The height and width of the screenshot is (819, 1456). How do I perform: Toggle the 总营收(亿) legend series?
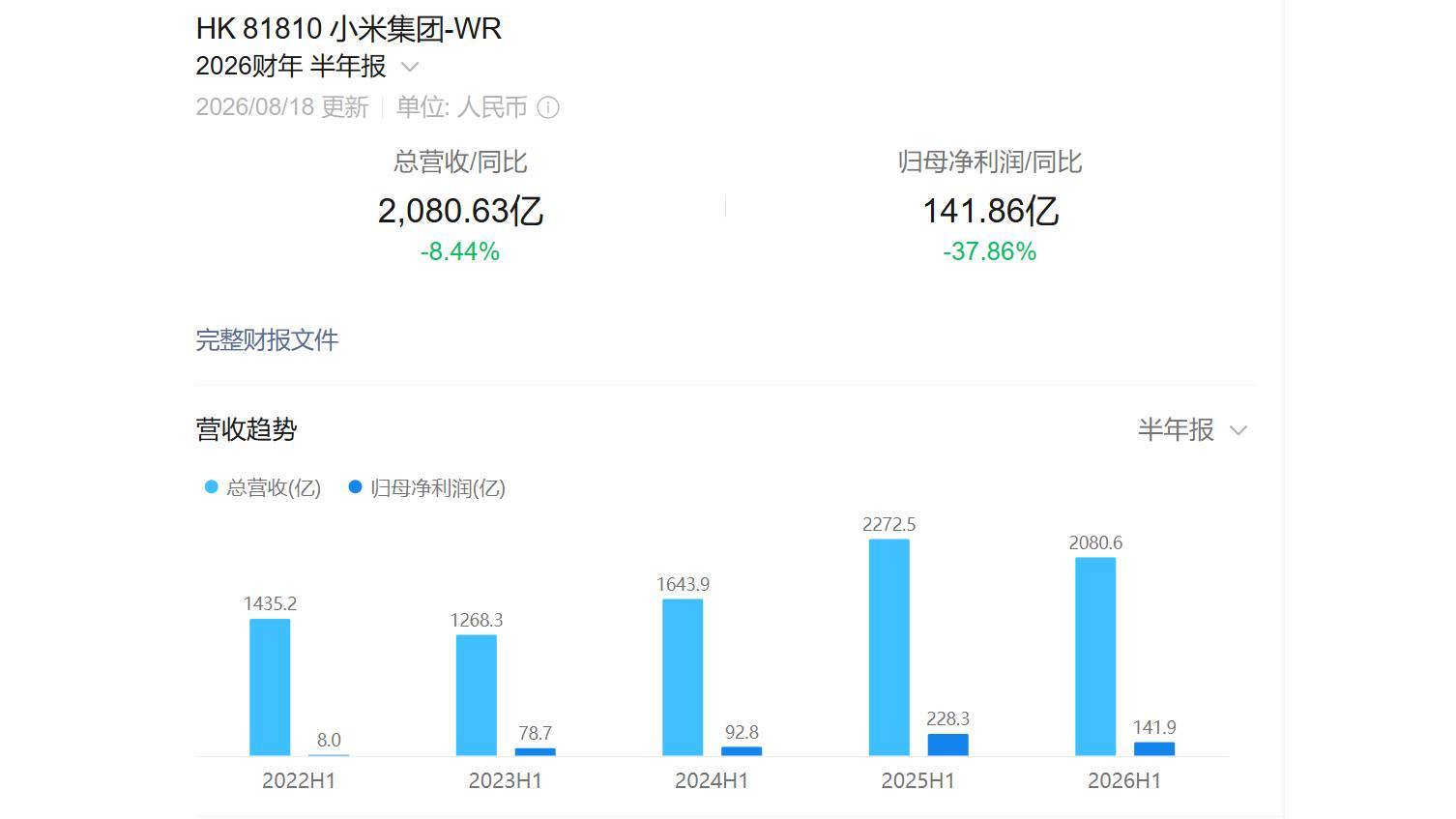pos(263,487)
